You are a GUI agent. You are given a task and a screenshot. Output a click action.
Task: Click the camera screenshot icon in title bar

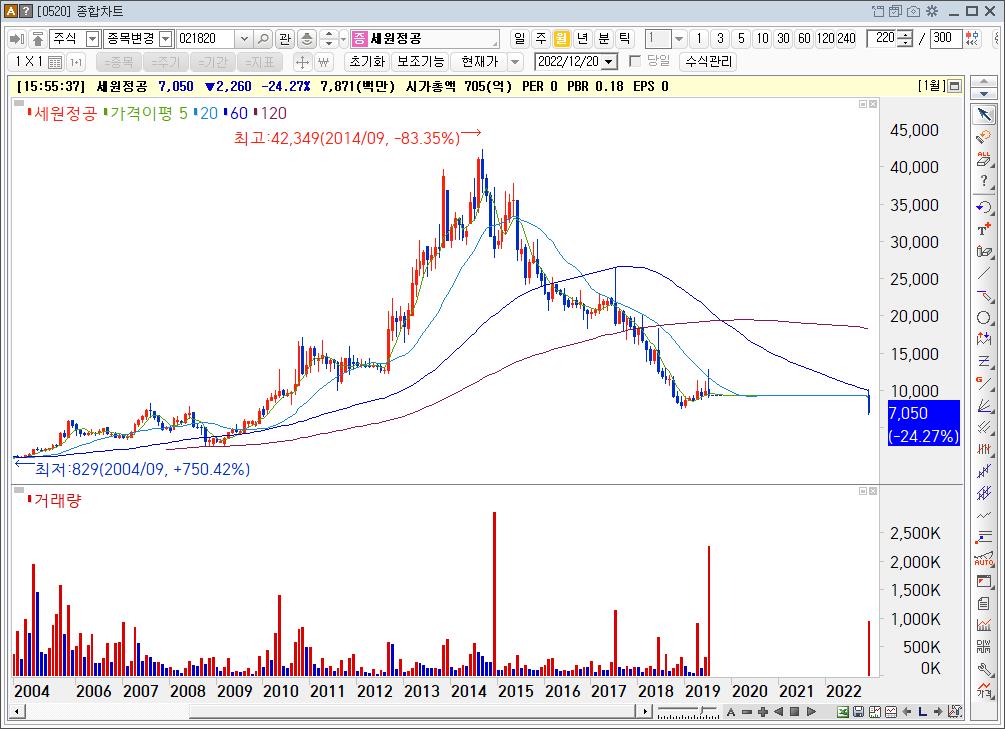(x=914, y=11)
